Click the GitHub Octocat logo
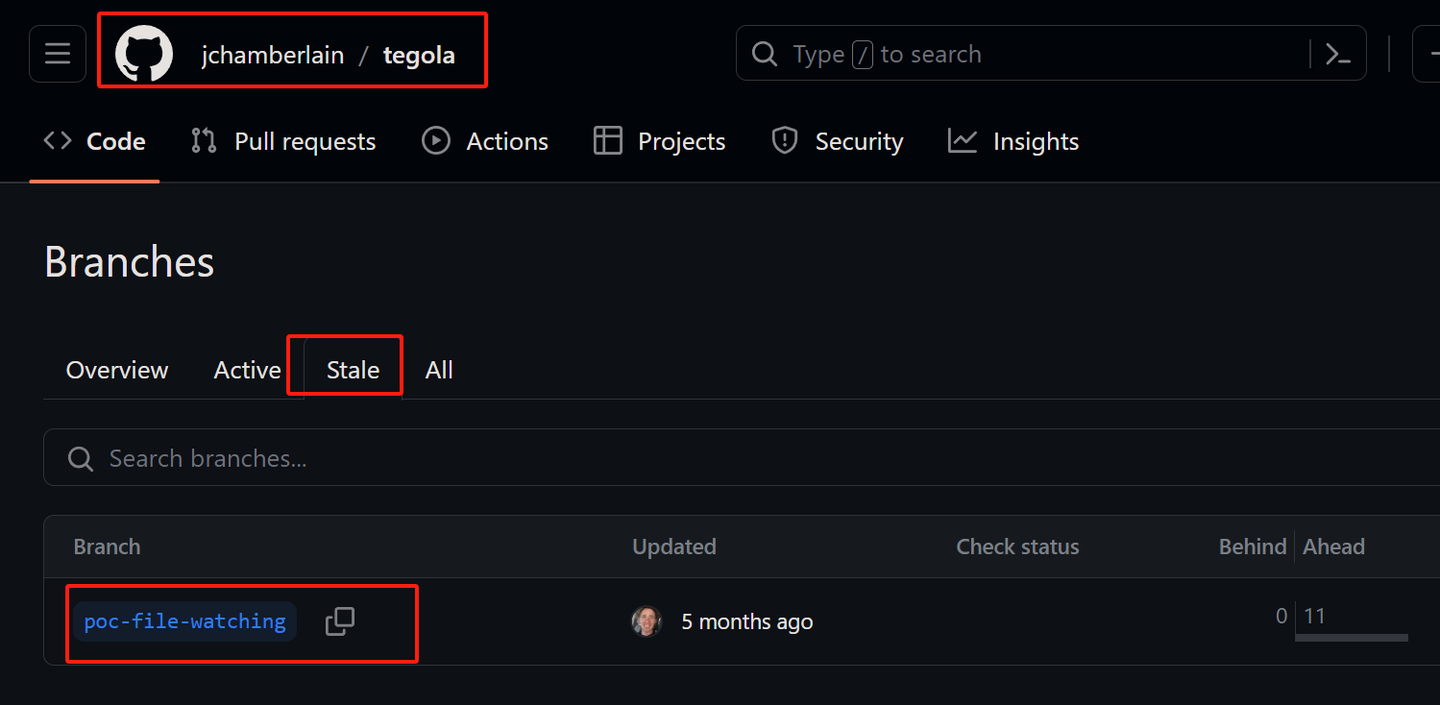Viewport: 1440px width, 705px height. 144,54
